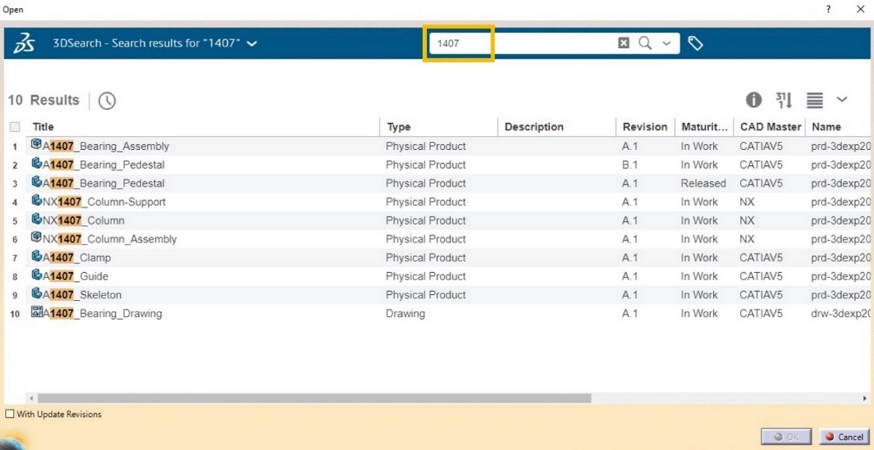This screenshot has width=874, height=450.
Task: Sort by Description column header
Action: [x=534, y=127]
